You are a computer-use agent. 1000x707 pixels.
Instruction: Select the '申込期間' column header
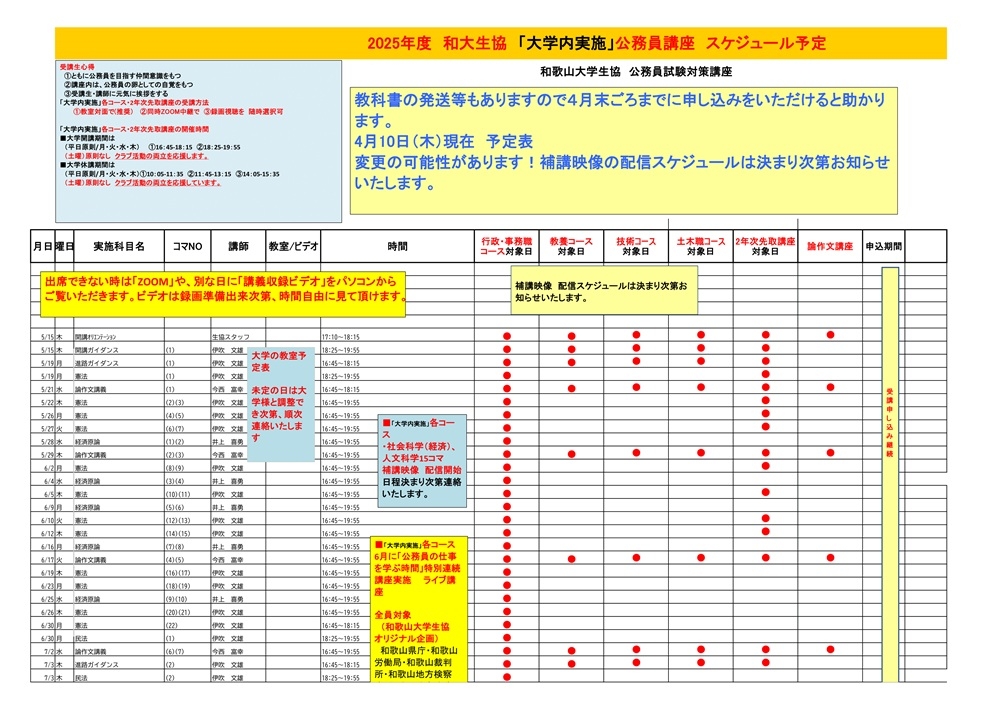[x=883, y=247]
